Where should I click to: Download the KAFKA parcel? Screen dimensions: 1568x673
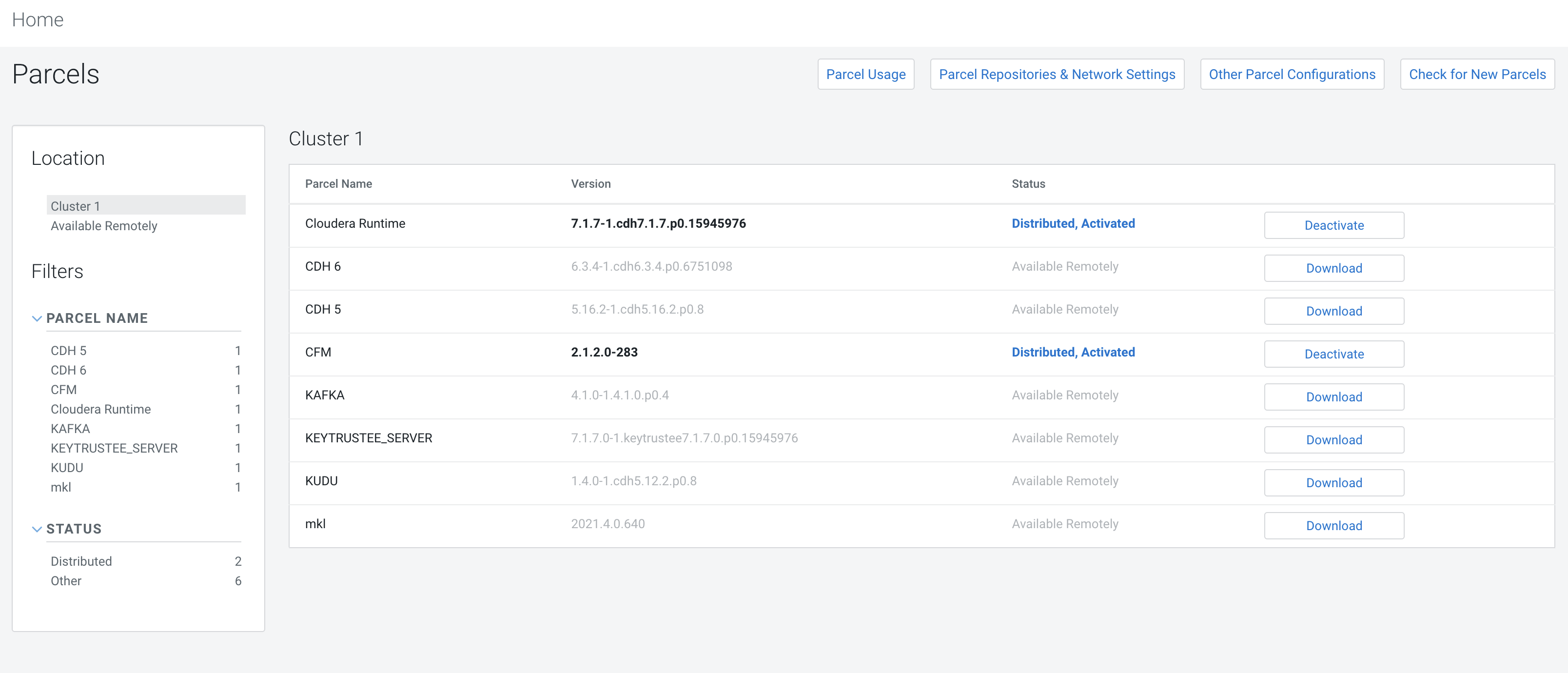[1333, 397]
